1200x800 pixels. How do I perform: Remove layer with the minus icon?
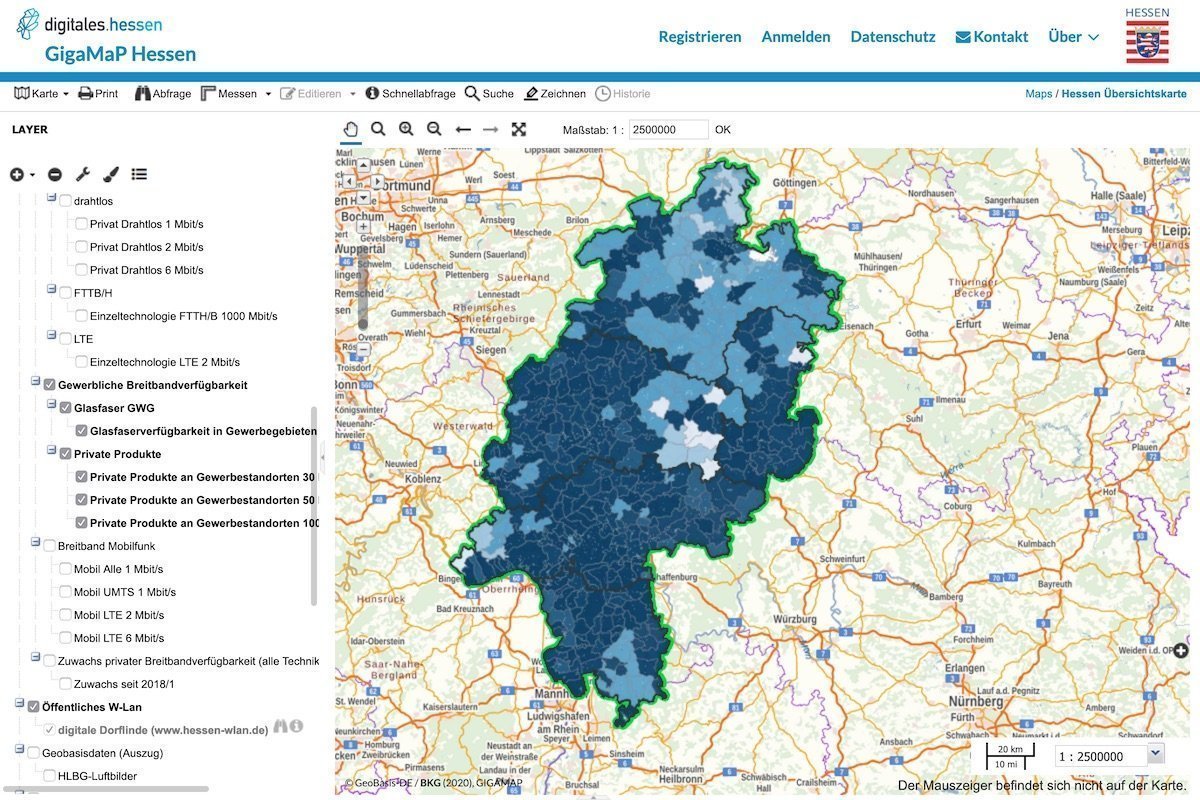click(x=55, y=174)
